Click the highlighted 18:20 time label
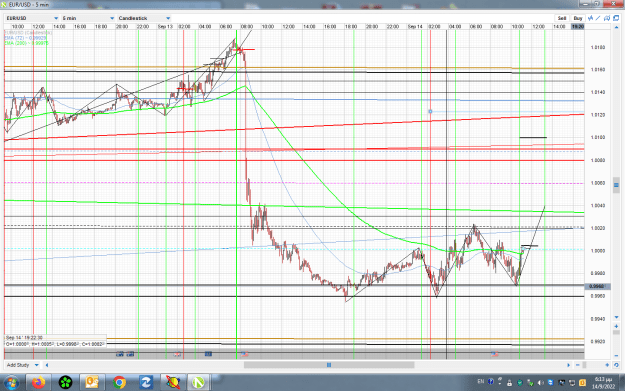This screenshot has height=391, width=625. pos(578,27)
